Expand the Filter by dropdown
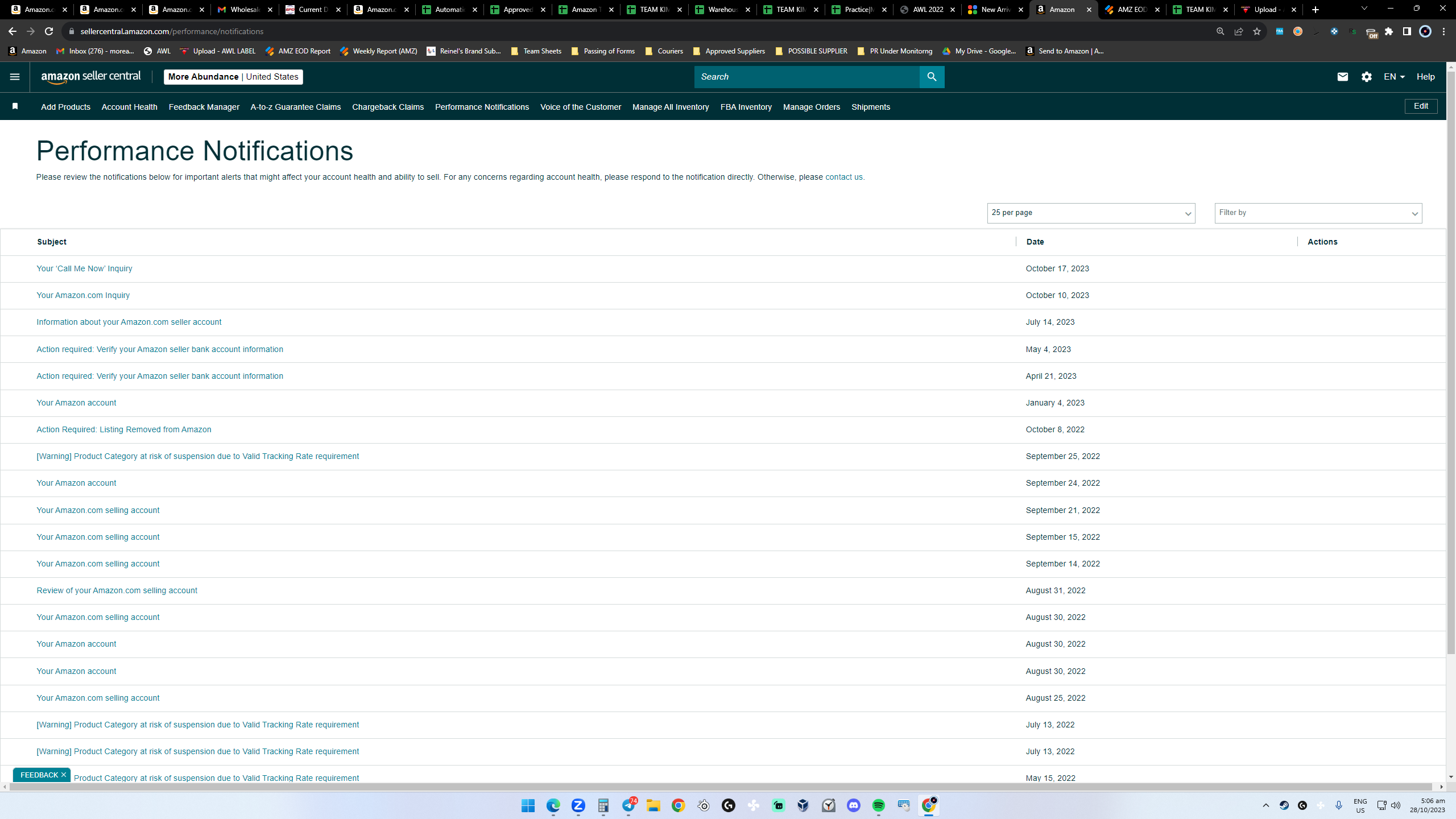 pyautogui.click(x=1318, y=213)
